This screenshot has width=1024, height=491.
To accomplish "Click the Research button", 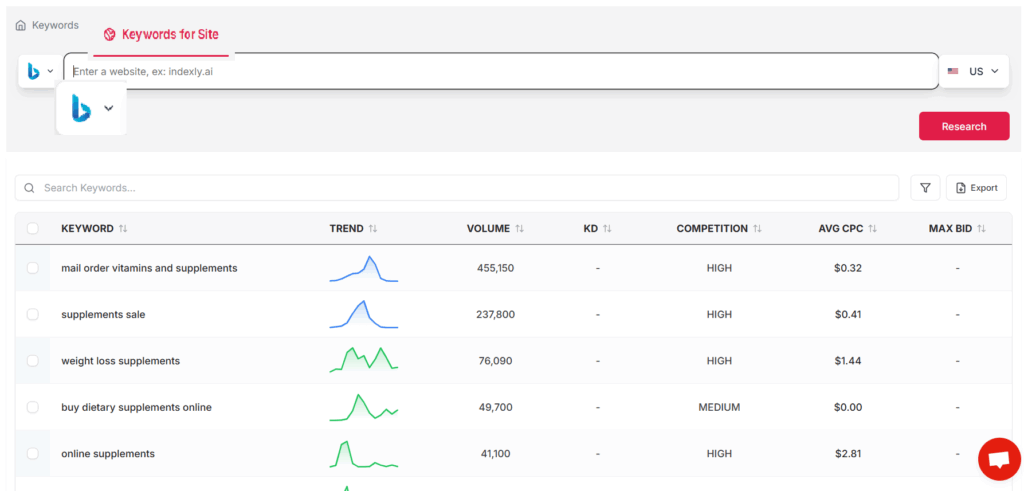I will coord(964,126).
